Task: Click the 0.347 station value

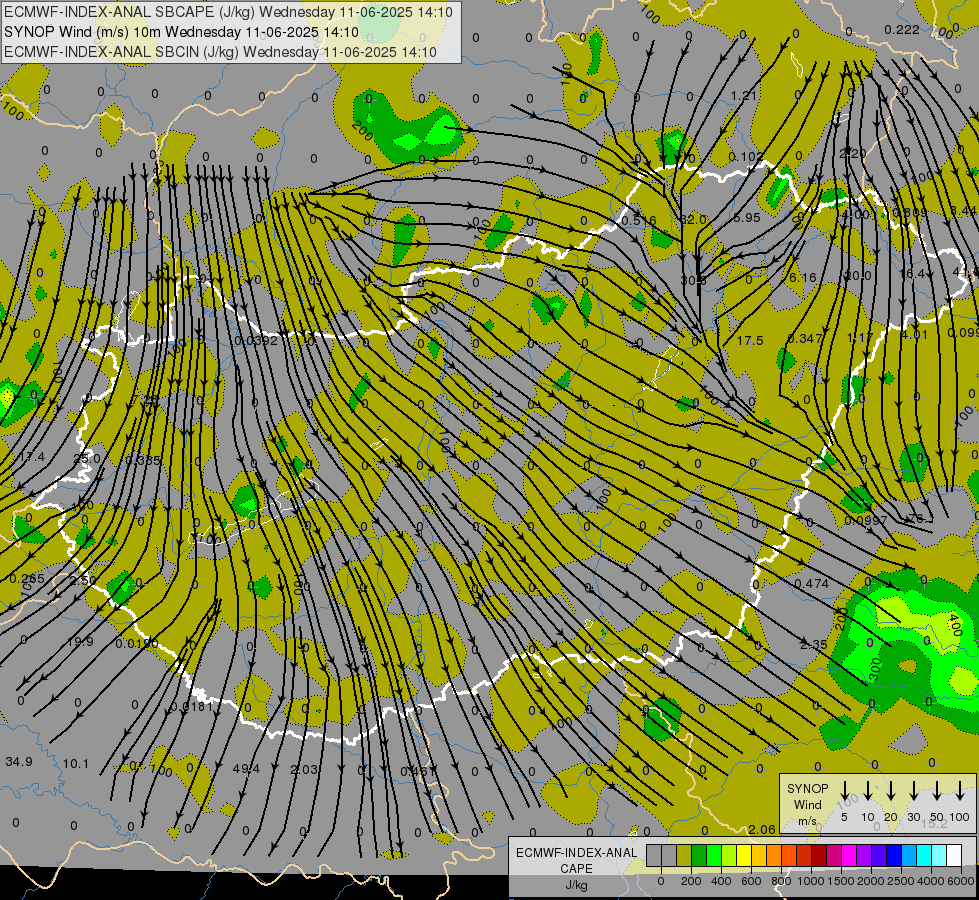Action: [805, 339]
